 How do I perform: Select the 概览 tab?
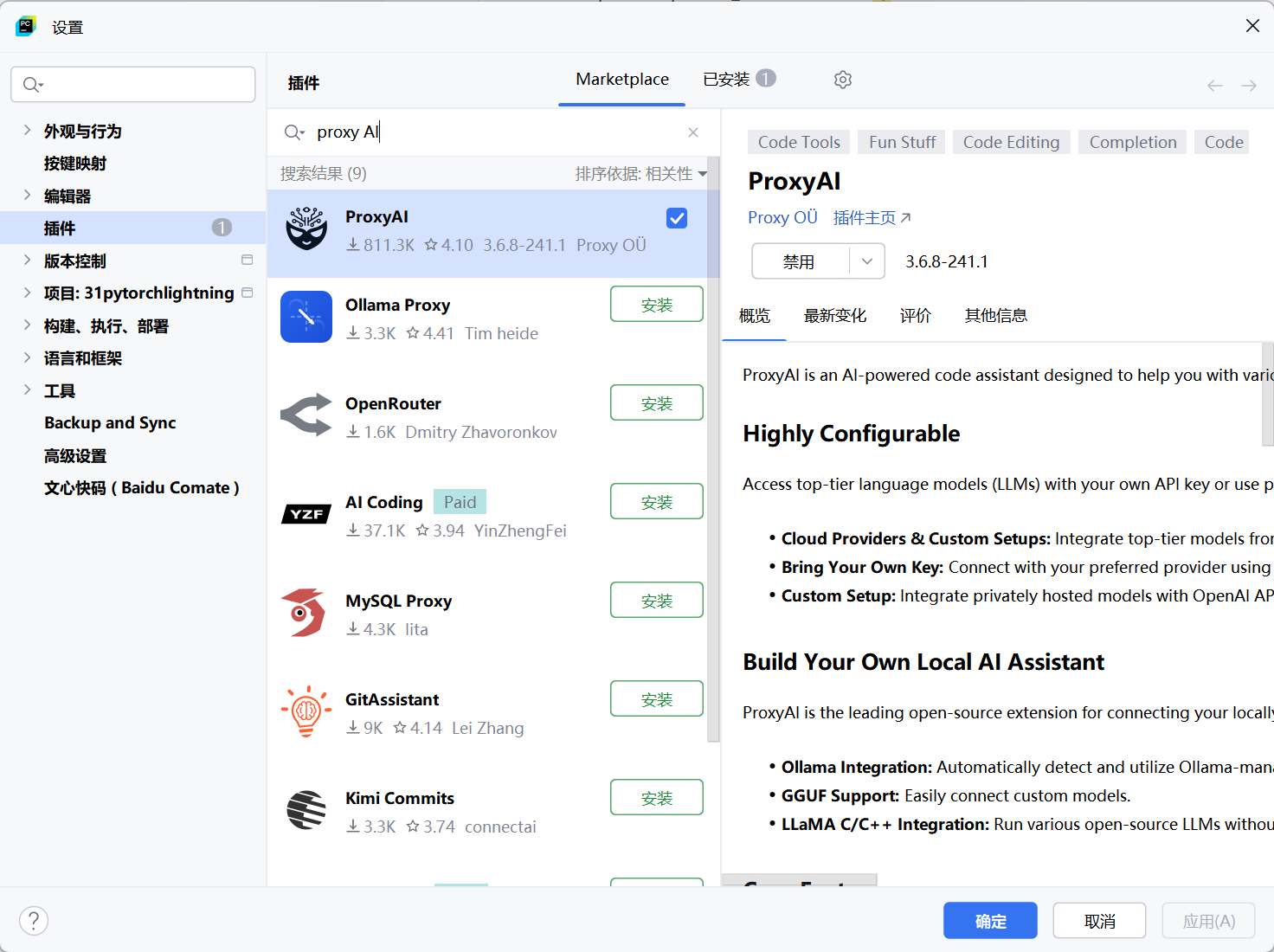[755, 316]
